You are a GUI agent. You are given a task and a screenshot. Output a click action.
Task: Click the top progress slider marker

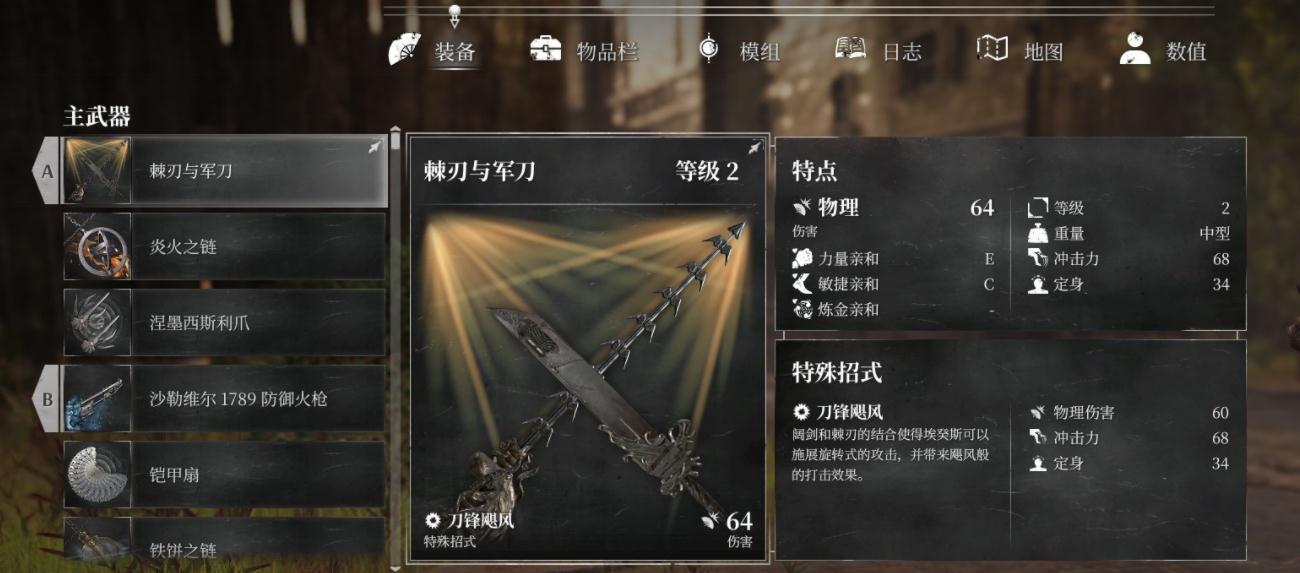click(455, 13)
